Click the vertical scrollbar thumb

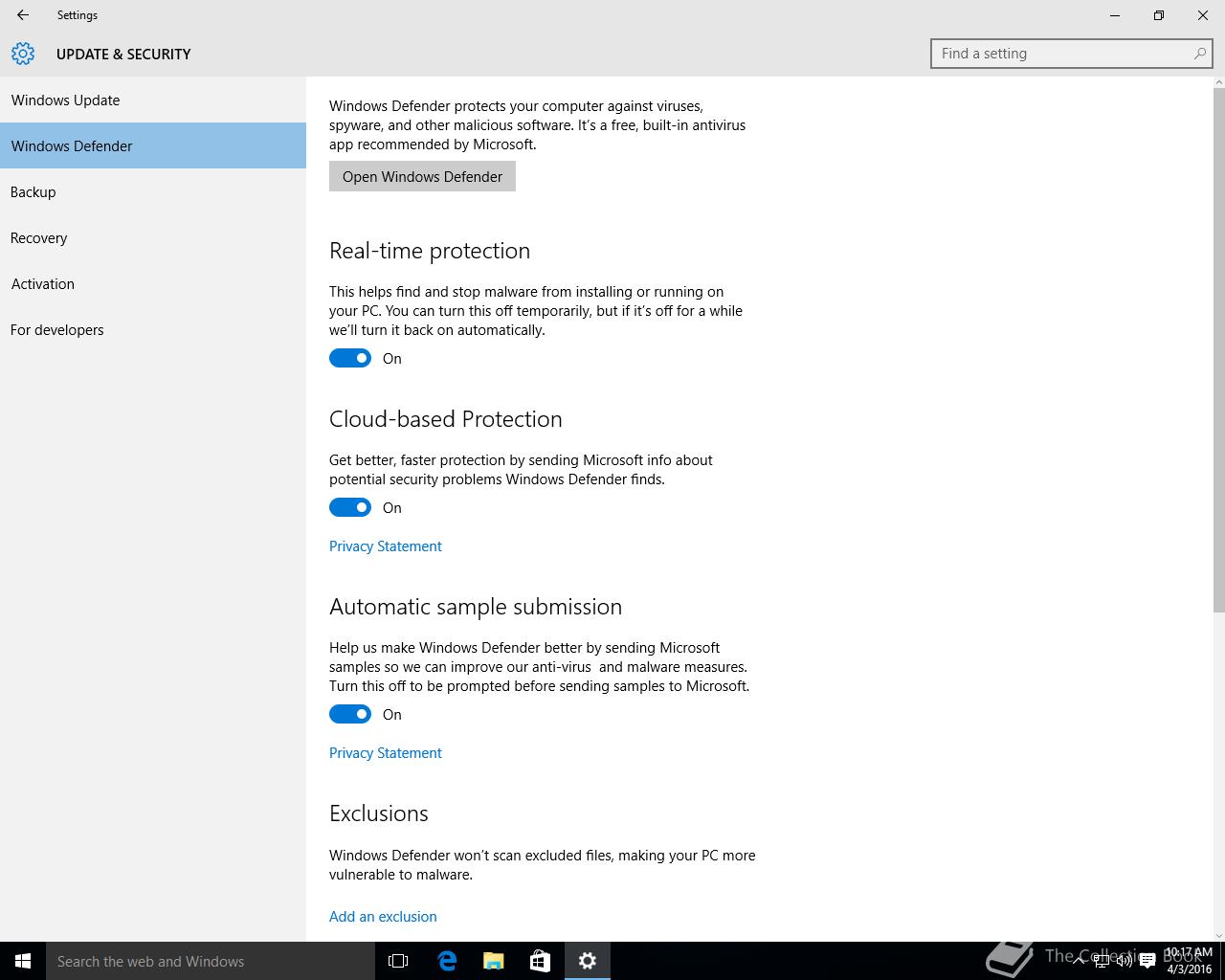[1218, 349]
